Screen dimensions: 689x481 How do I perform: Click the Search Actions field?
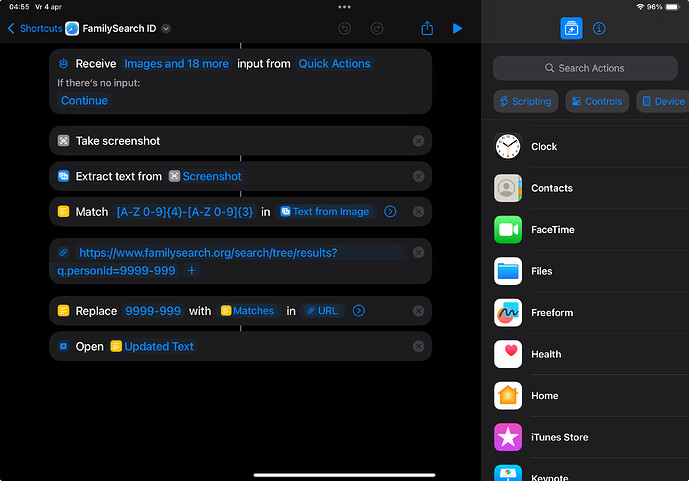coord(585,68)
